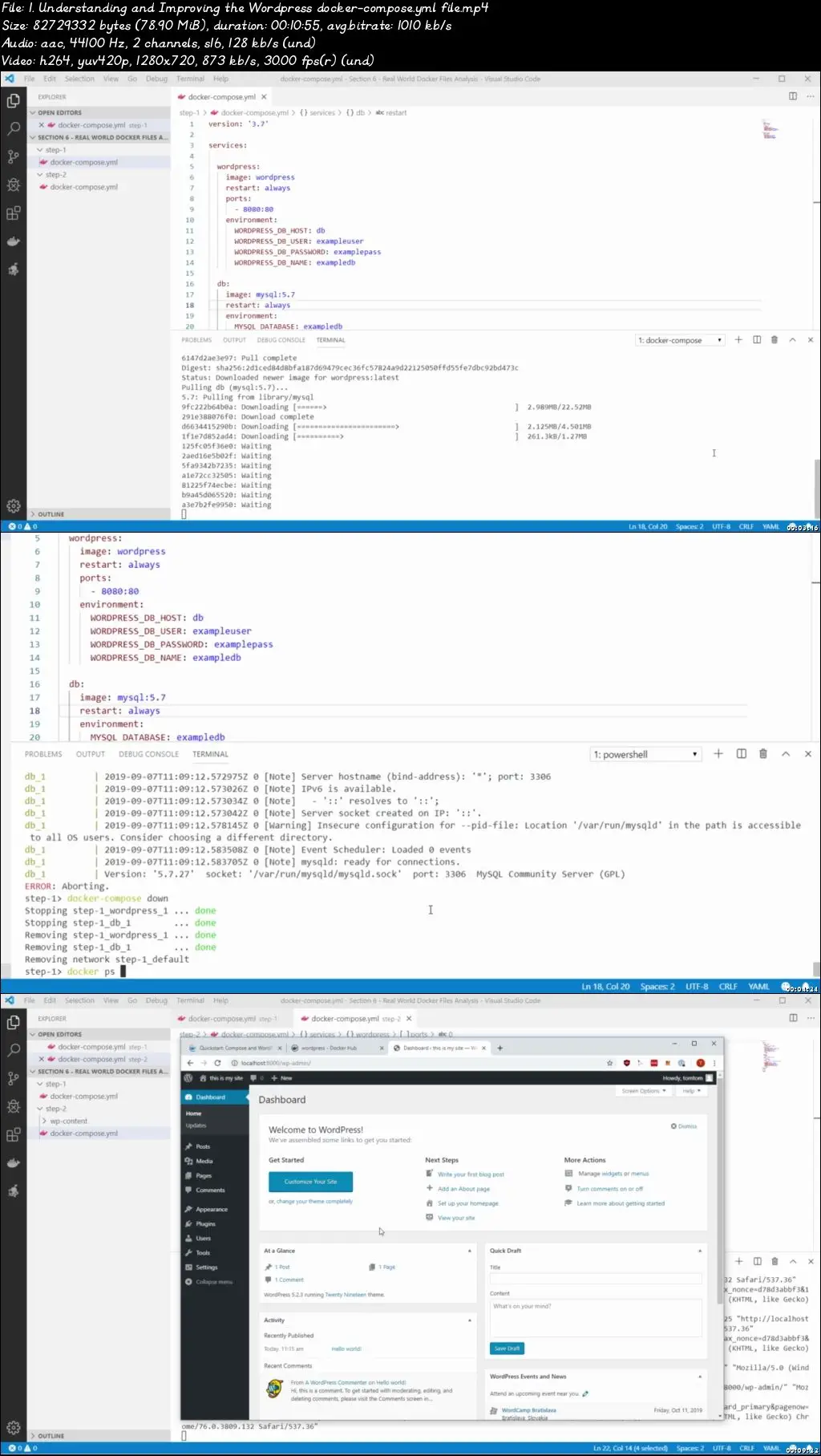Open Search view in top frame's activity bar
This screenshot has width=821, height=1456.
tap(14, 128)
